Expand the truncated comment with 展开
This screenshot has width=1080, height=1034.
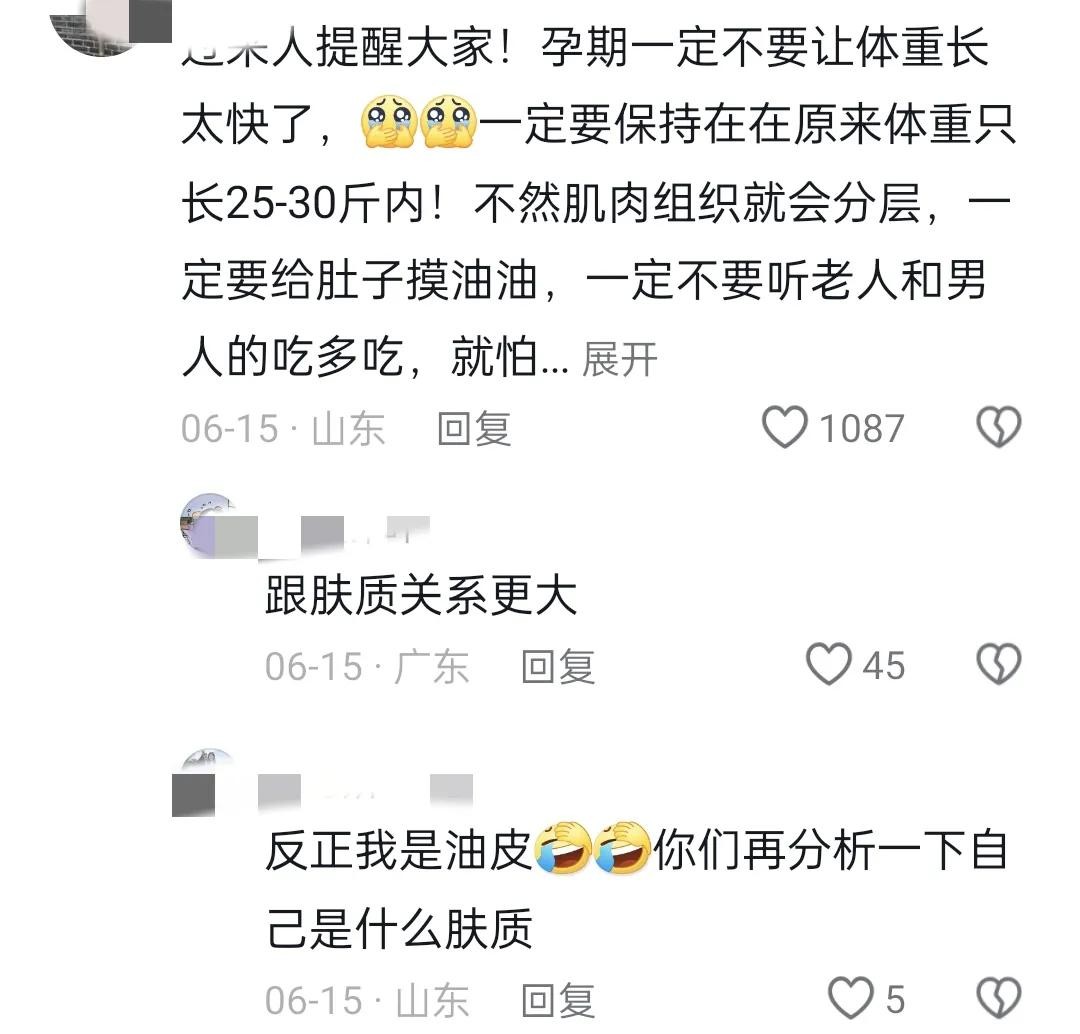(x=620, y=359)
